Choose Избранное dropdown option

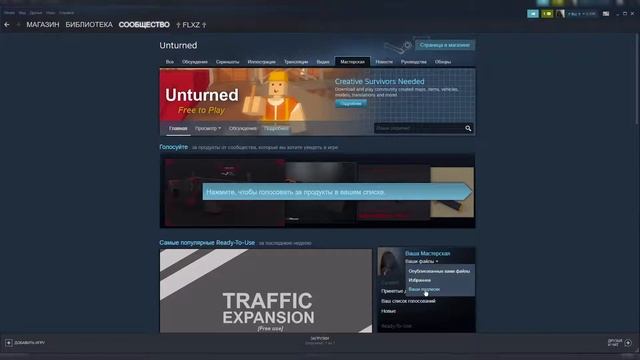point(420,280)
